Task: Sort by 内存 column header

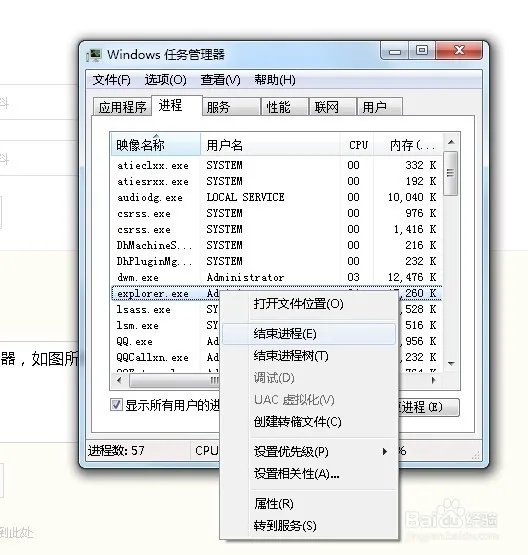Action: [x=408, y=145]
